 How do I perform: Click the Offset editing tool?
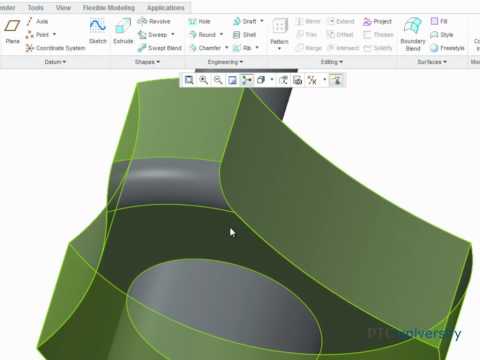[x=340, y=35]
